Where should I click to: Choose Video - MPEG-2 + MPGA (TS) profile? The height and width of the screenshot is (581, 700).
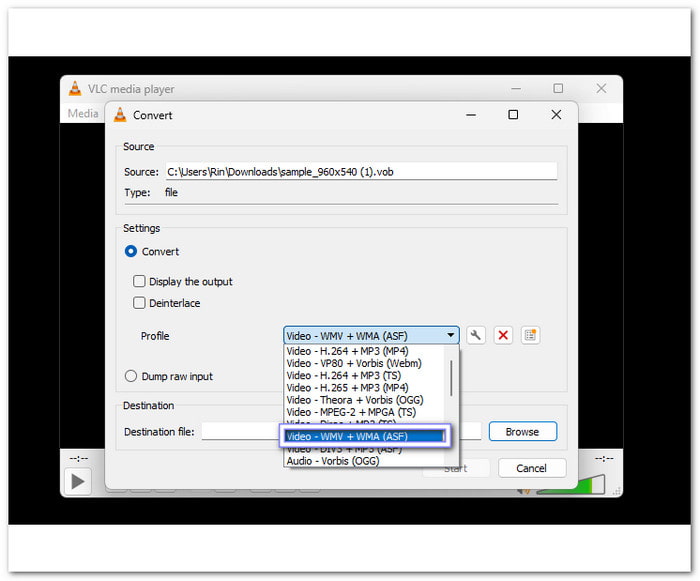[x=364, y=412]
